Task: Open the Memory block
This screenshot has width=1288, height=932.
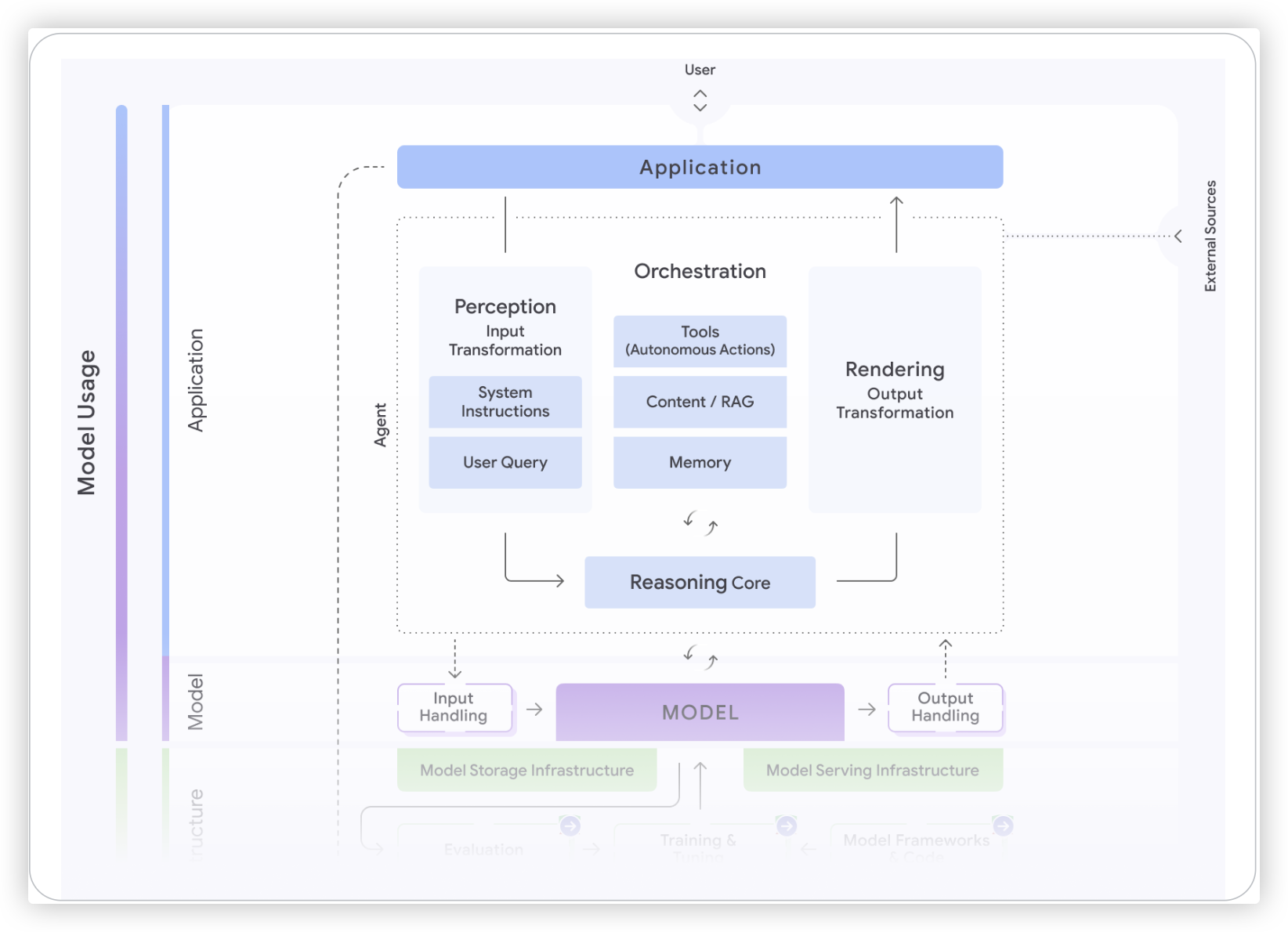Action: pos(700,463)
